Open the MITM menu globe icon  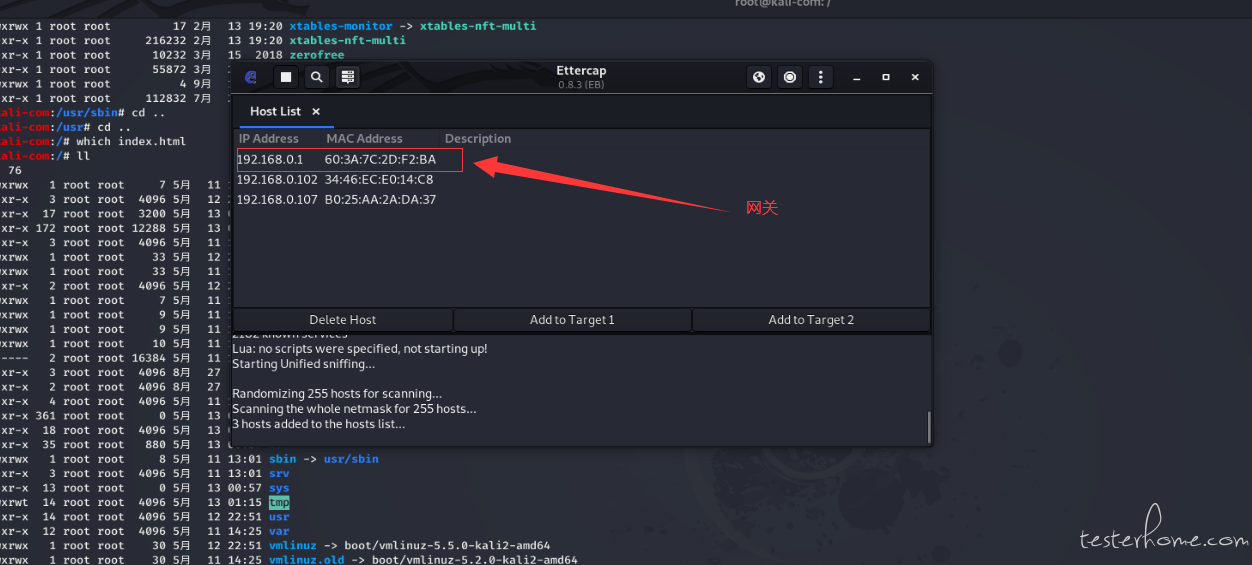(759, 77)
